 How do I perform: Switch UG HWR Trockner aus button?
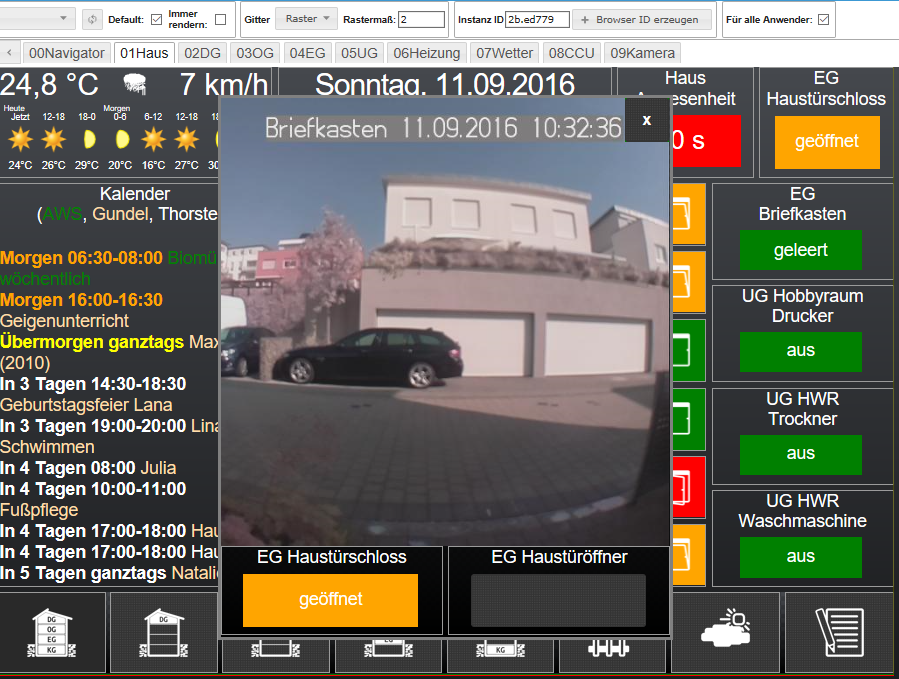[801, 454]
